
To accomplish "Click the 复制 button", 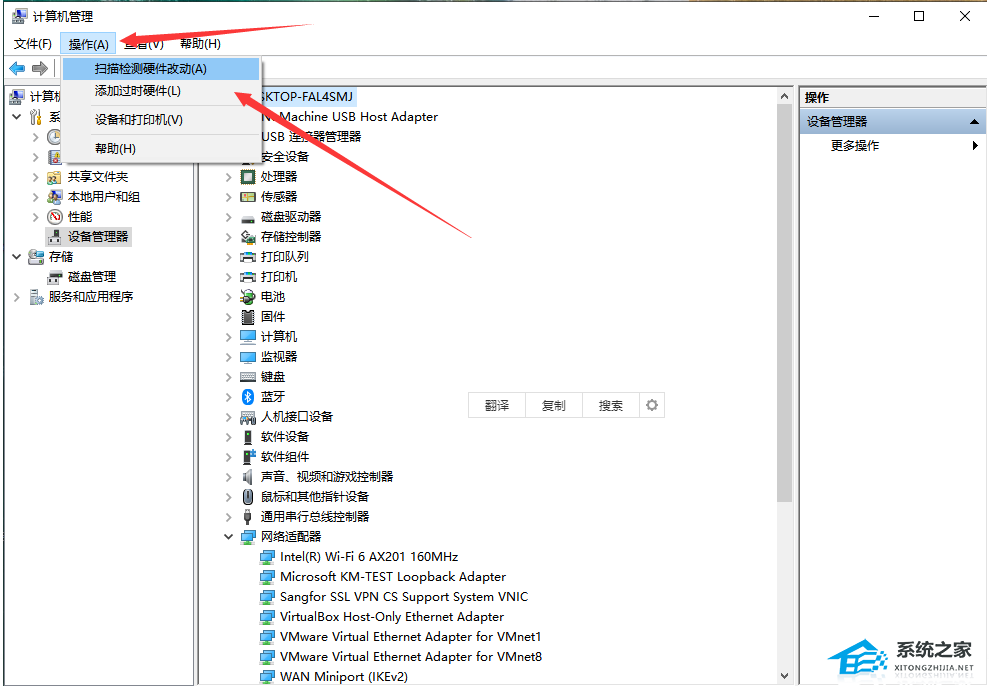I will 553,405.
